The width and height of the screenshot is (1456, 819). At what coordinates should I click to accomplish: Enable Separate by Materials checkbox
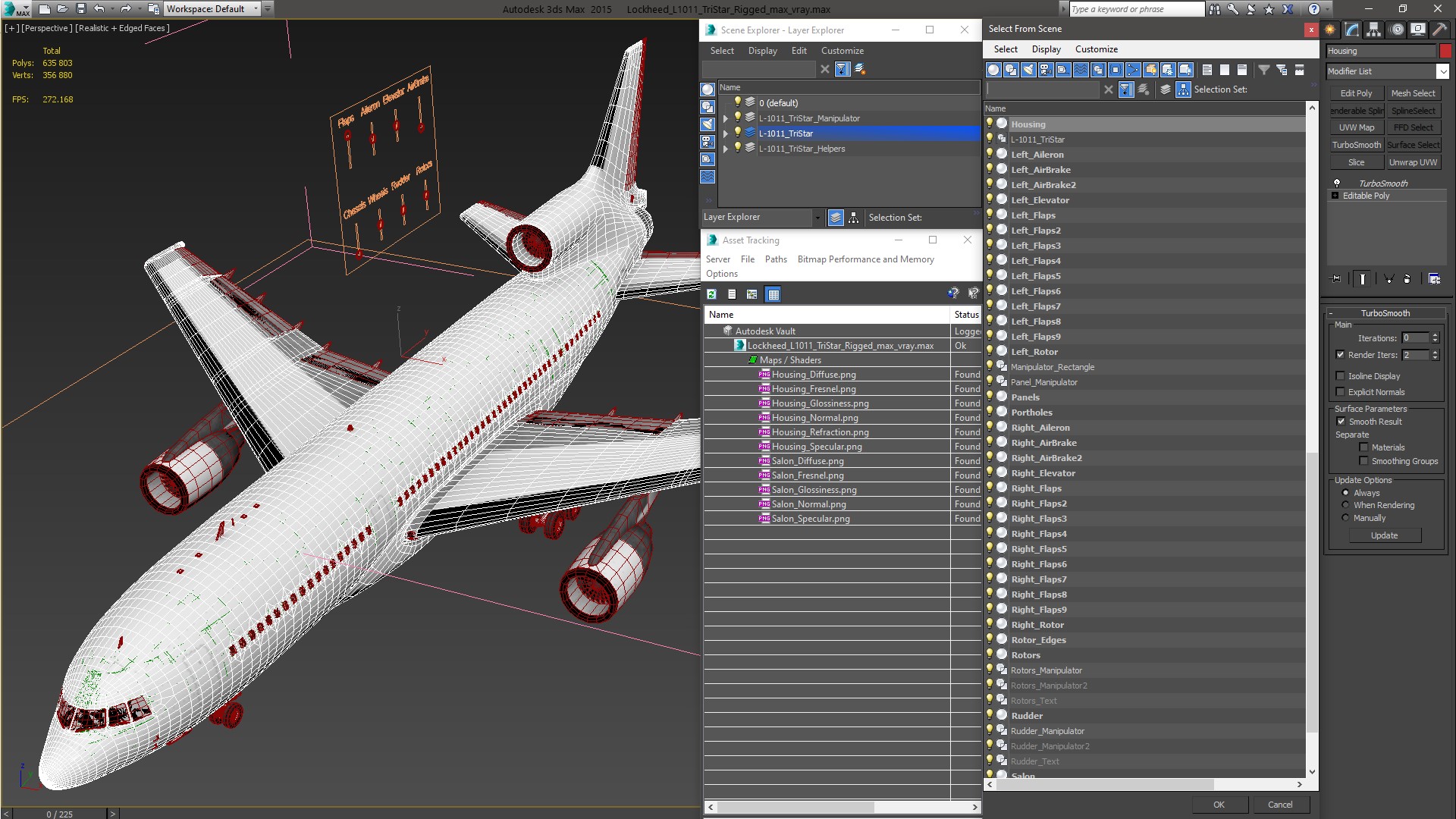coord(1363,447)
